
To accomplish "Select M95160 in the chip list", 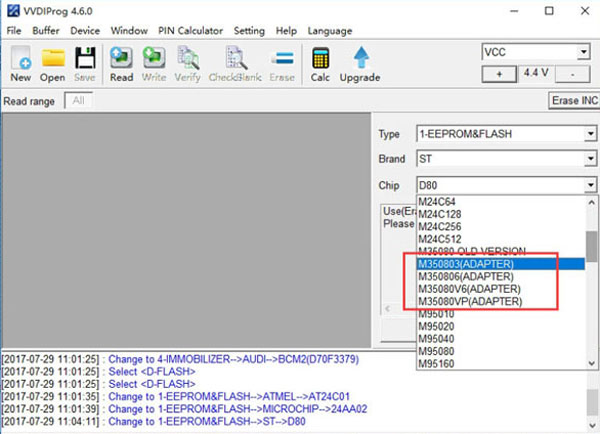I will coord(501,364).
